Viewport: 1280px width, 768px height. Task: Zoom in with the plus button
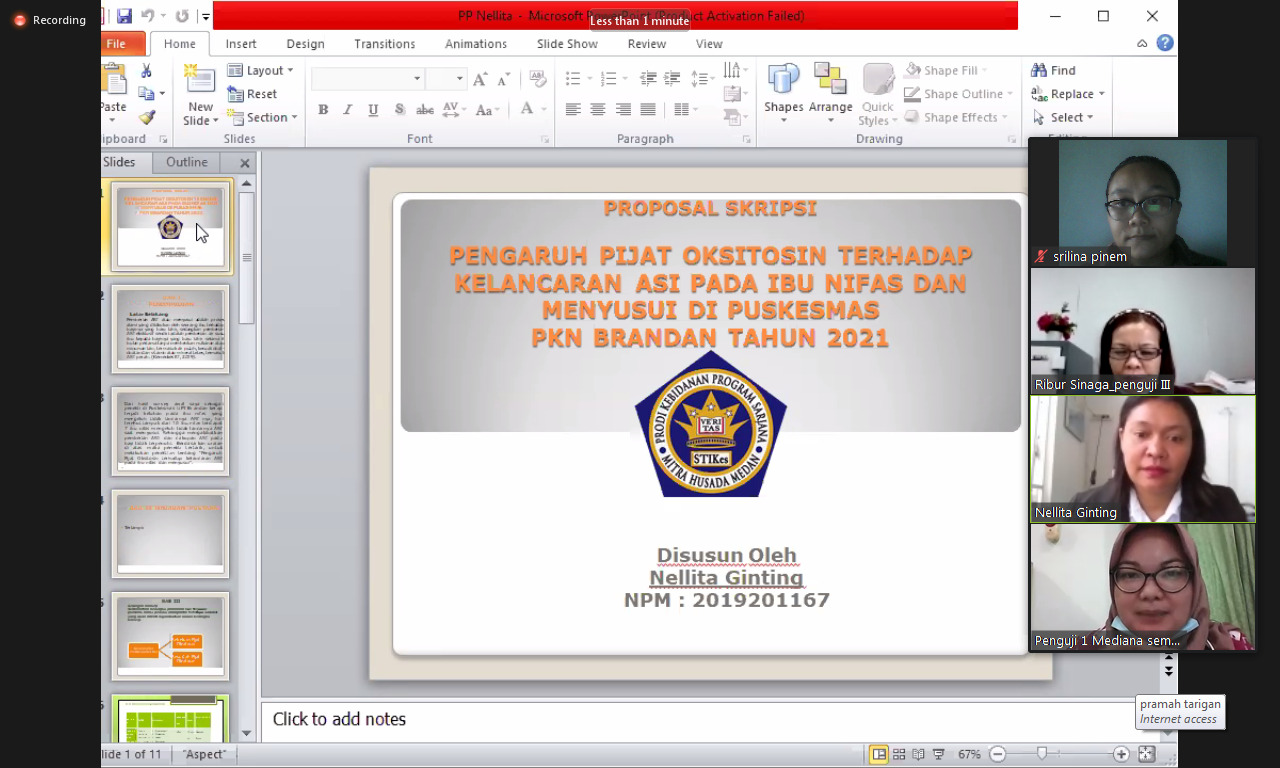click(1121, 754)
